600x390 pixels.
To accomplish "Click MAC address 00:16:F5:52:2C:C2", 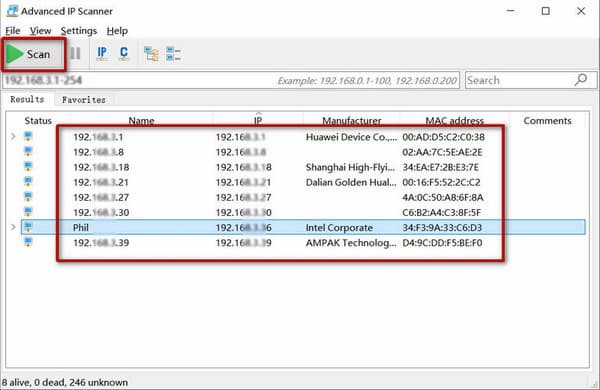I will tap(441, 182).
